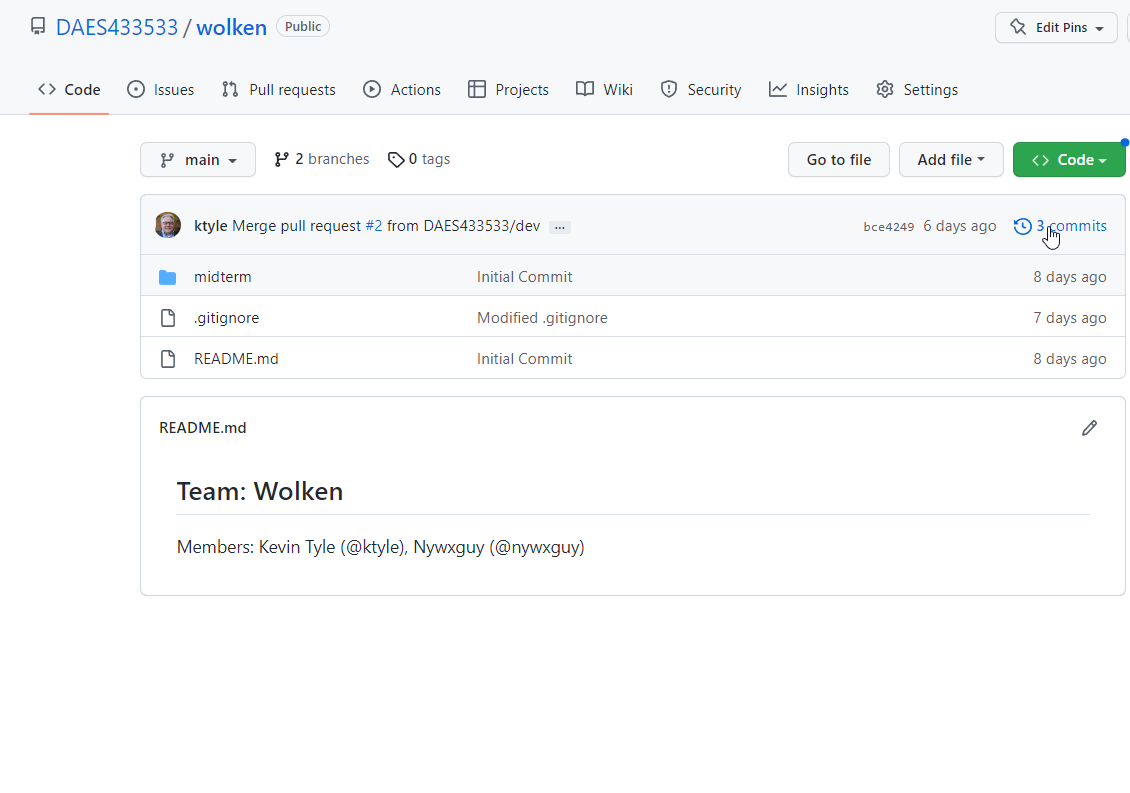The height and width of the screenshot is (793, 1130).
Task: Click the pencil icon to edit README
Action: click(x=1089, y=428)
